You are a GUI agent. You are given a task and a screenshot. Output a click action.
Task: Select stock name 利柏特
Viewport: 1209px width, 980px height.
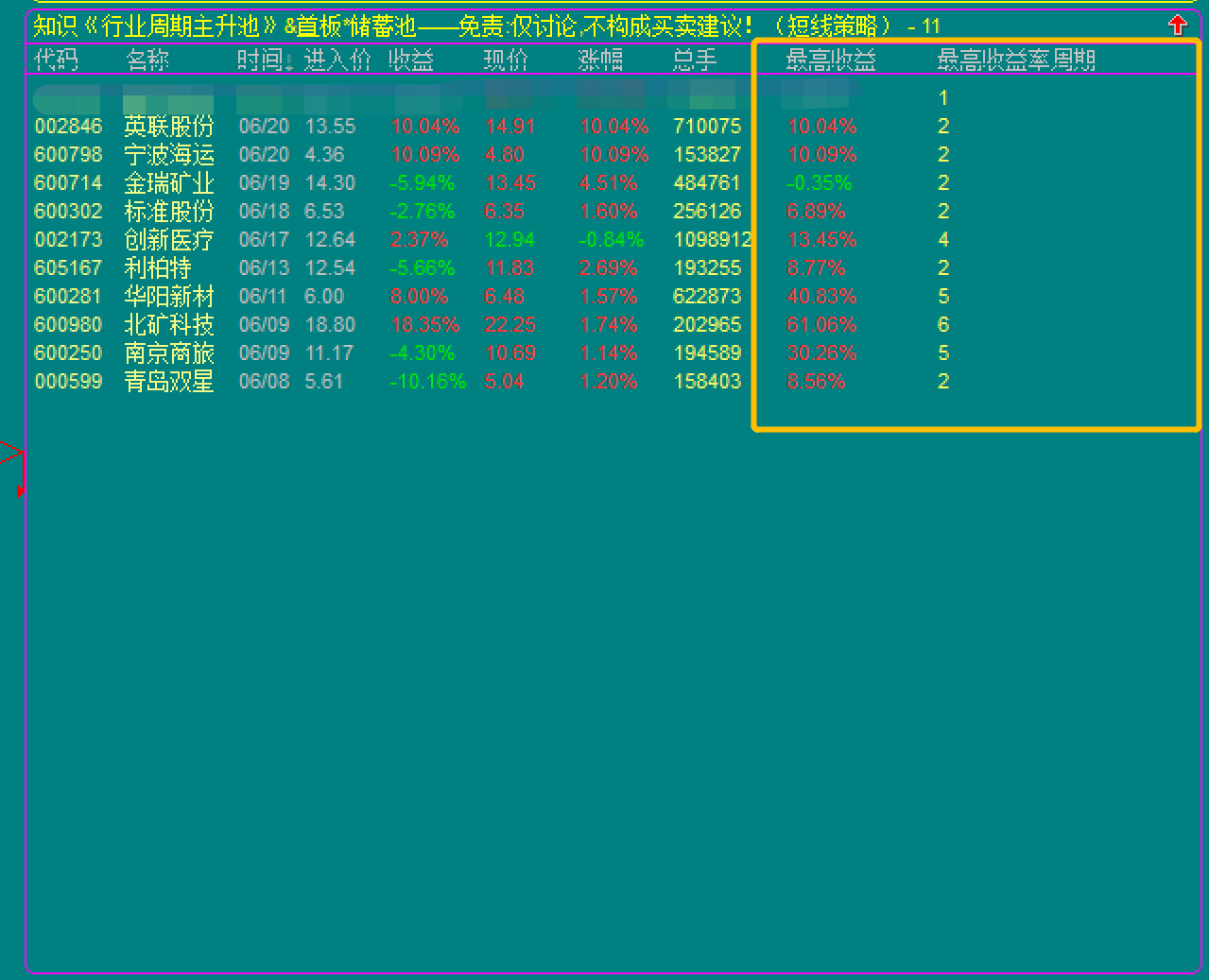tap(158, 268)
